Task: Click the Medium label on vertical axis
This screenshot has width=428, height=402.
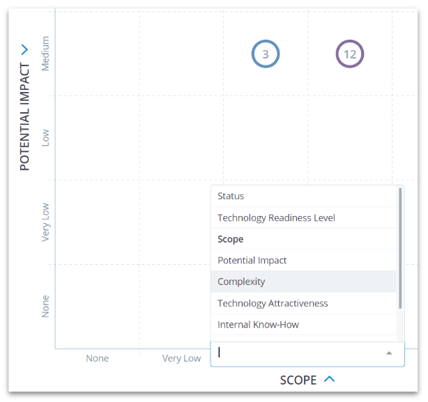Action: point(45,53)
